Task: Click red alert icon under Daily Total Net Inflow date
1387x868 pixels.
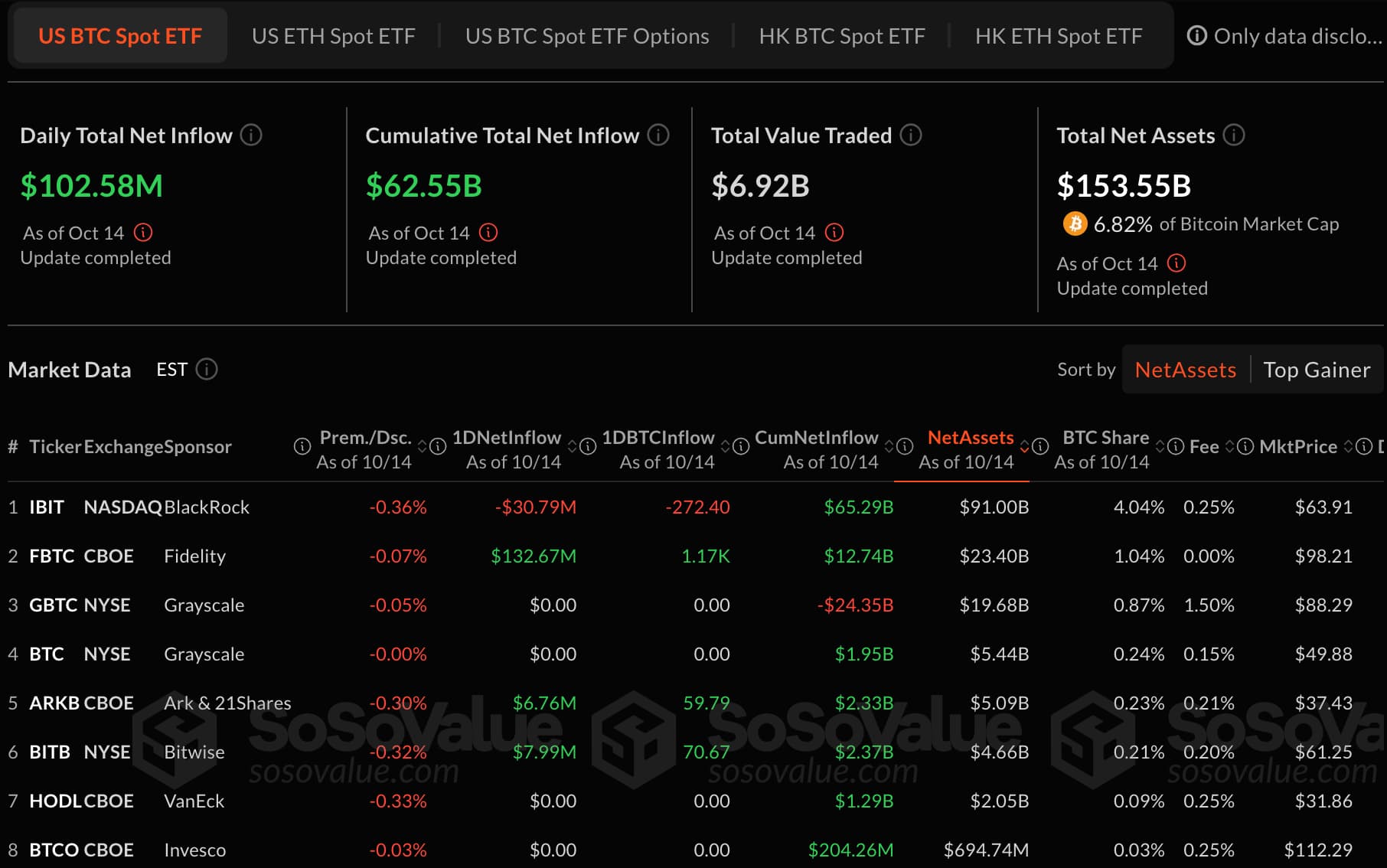Action: 143,233
